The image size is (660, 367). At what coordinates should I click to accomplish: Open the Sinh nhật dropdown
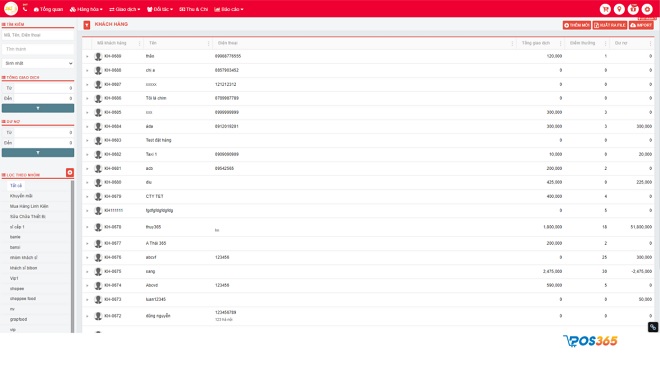38,63
